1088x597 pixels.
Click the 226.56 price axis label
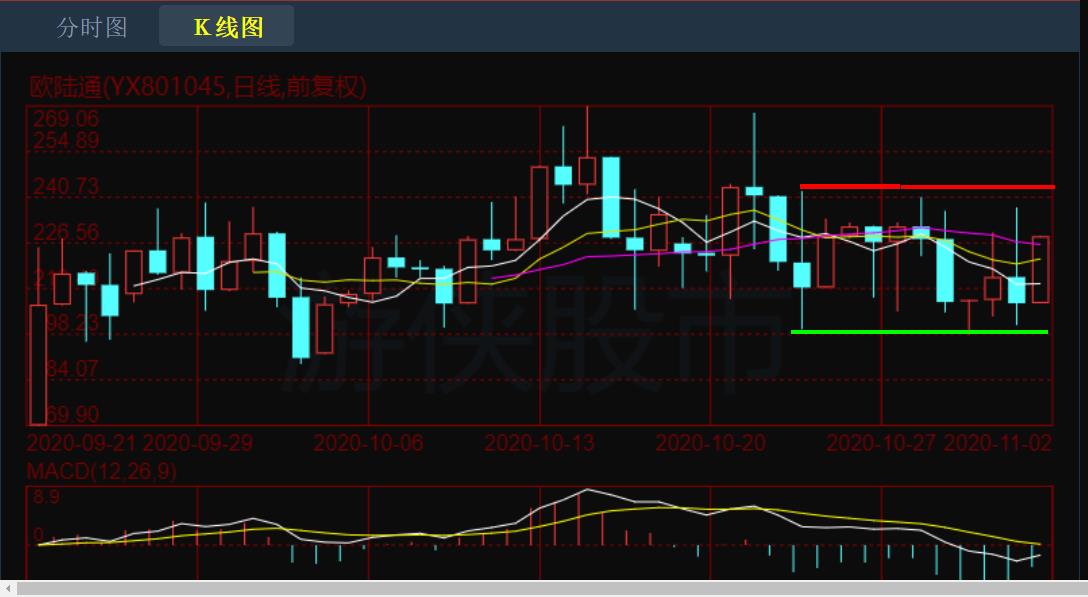[x=67, y=232]
